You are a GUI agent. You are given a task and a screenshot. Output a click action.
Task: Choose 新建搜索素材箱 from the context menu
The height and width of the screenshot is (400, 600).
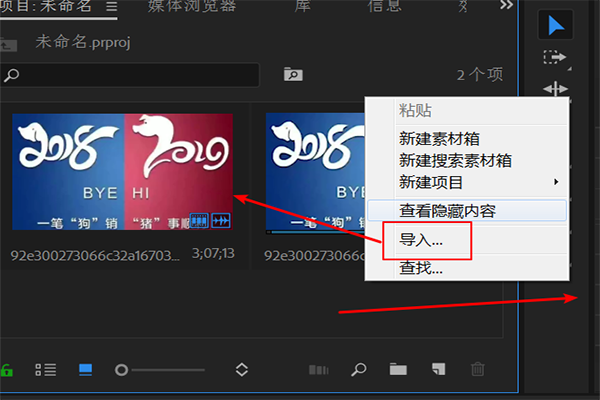point(455,160)
